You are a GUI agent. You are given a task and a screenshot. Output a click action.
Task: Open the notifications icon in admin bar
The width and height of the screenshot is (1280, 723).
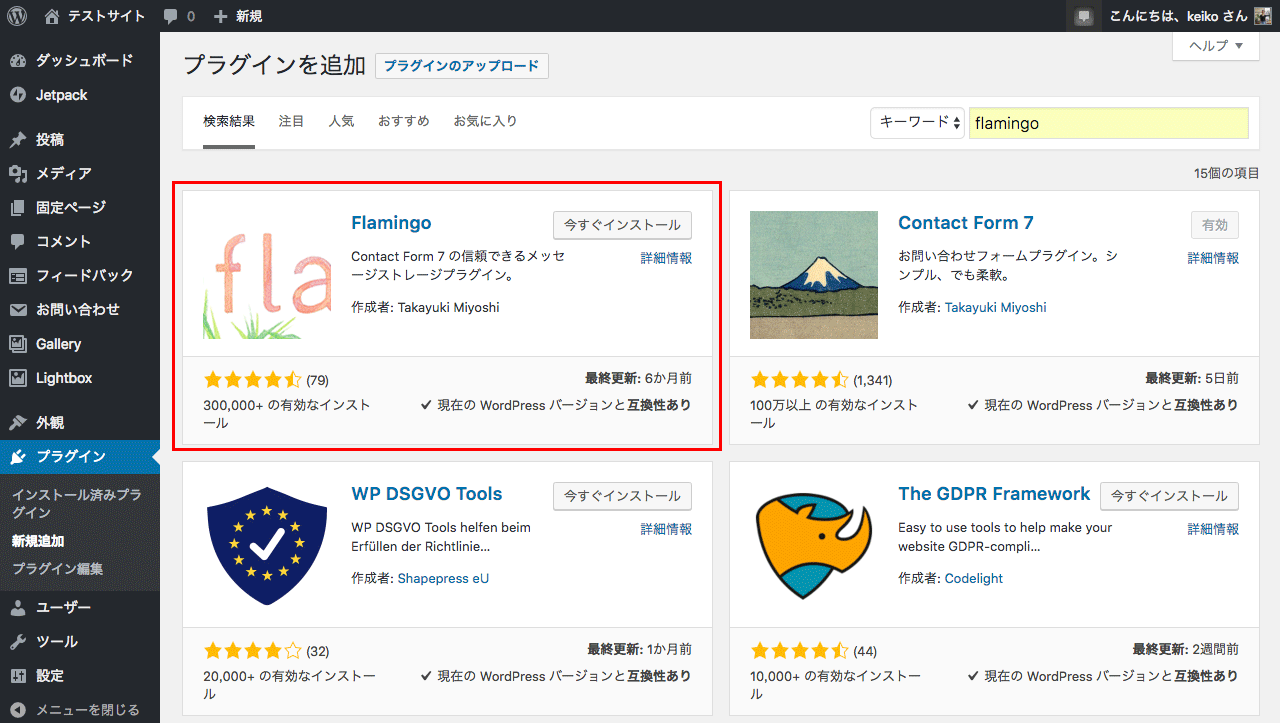(1084, 17)
